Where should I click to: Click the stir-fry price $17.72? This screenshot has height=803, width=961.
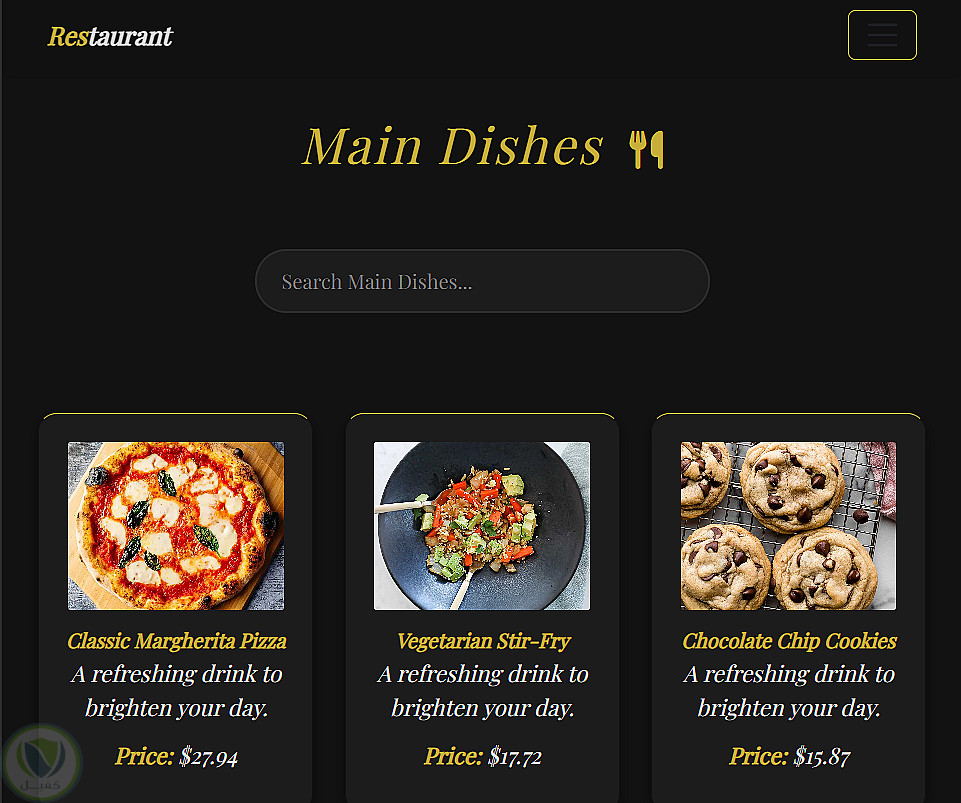(x=515, y=757)
